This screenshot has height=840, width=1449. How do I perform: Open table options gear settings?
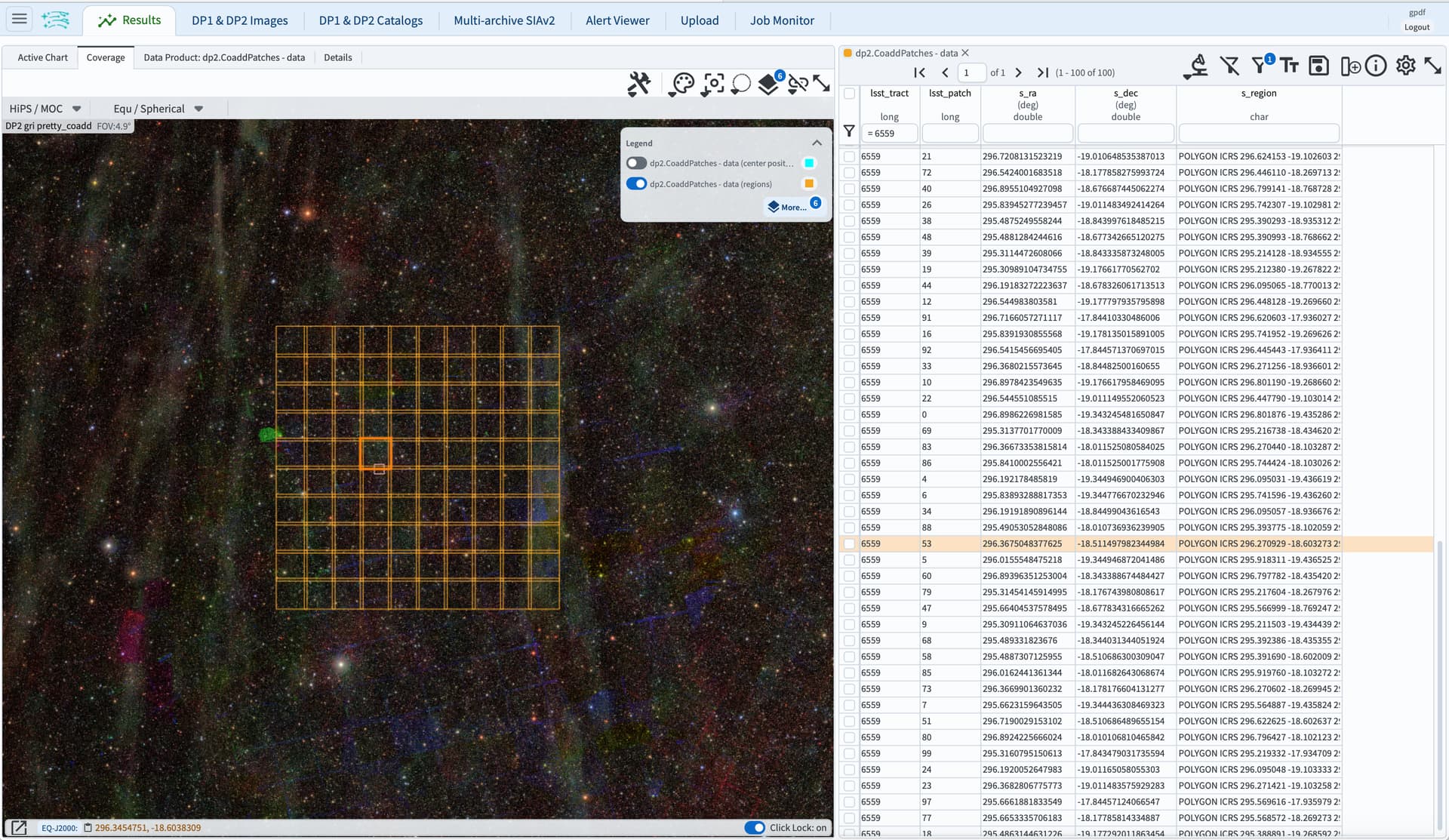click(1405, 66)
